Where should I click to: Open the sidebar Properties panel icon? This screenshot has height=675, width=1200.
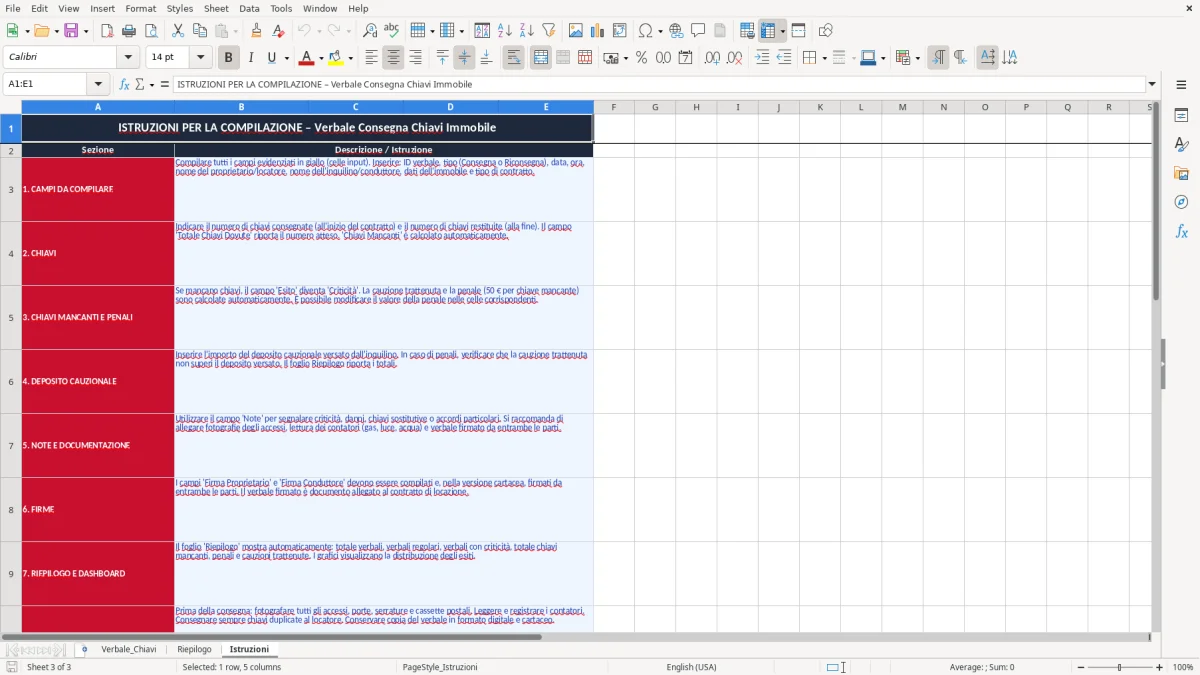pyautogui.click(x=1181, y=116)
